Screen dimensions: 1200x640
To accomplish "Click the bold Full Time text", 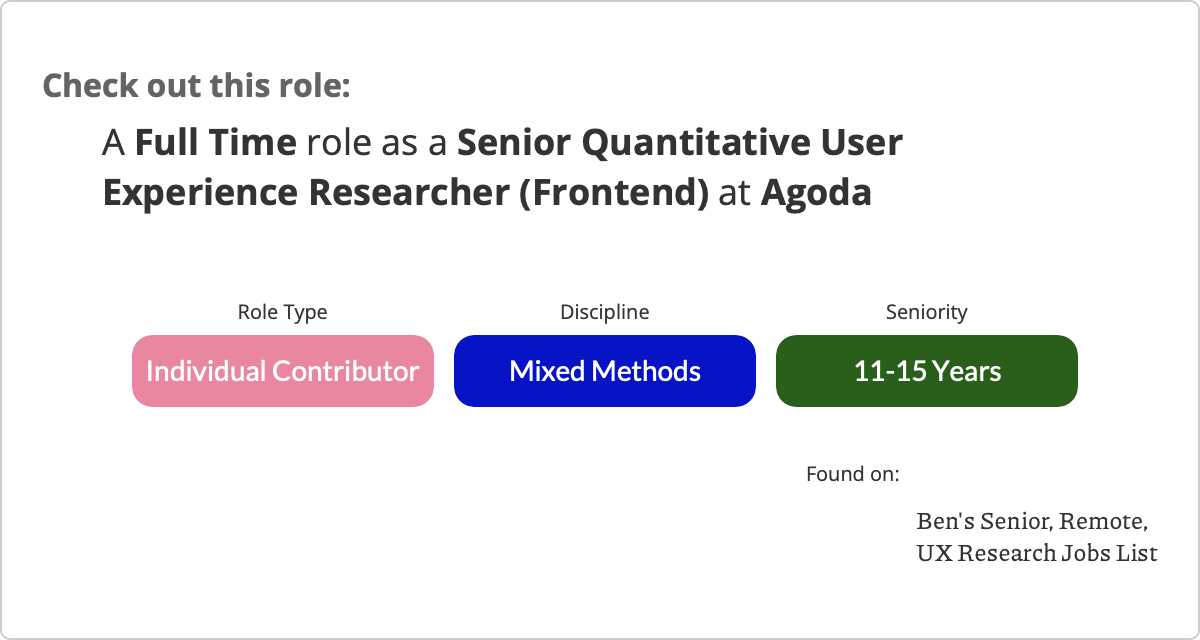I will pyautogui.click(x=215, y=143).
